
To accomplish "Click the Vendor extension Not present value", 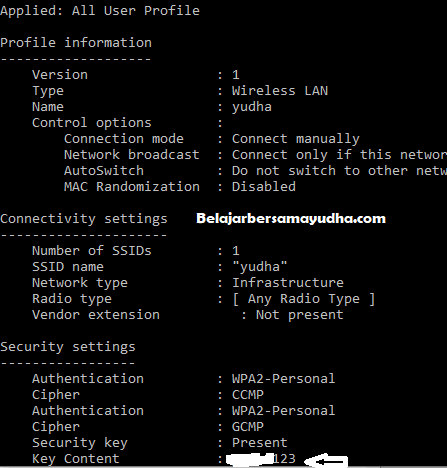I will (299, 315).
